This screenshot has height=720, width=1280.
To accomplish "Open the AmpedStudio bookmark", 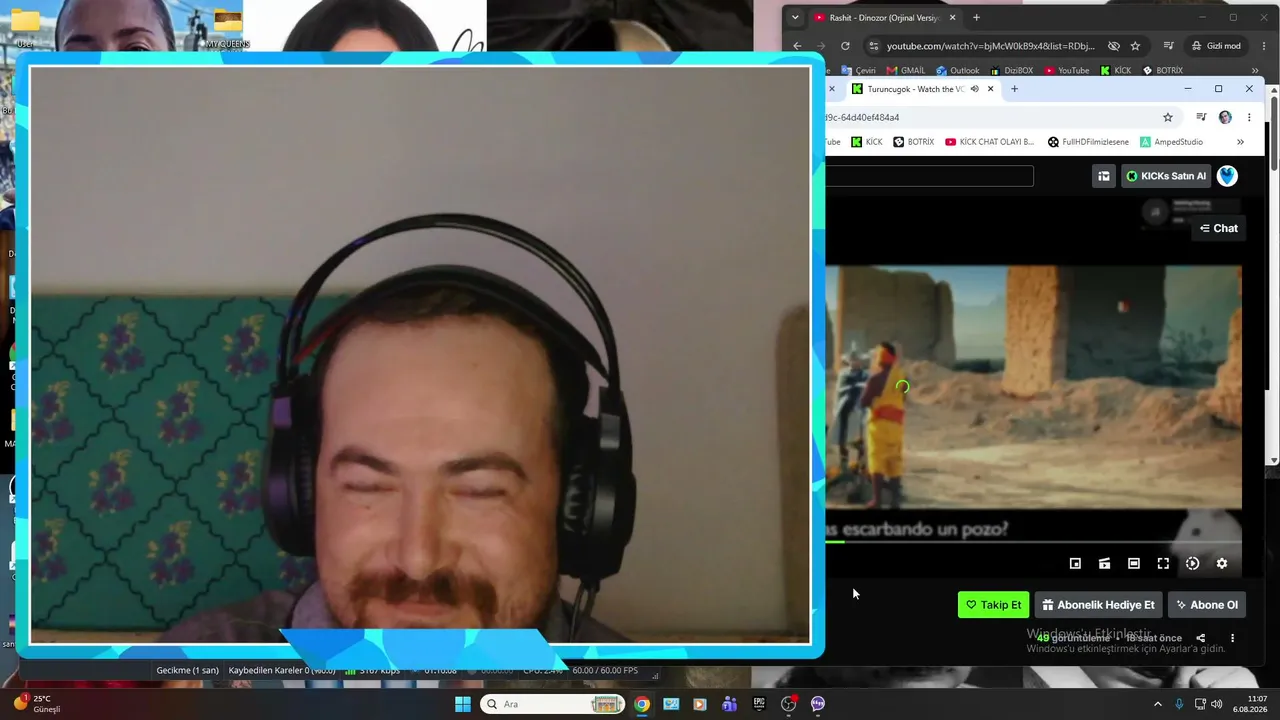I will 1172,142.
